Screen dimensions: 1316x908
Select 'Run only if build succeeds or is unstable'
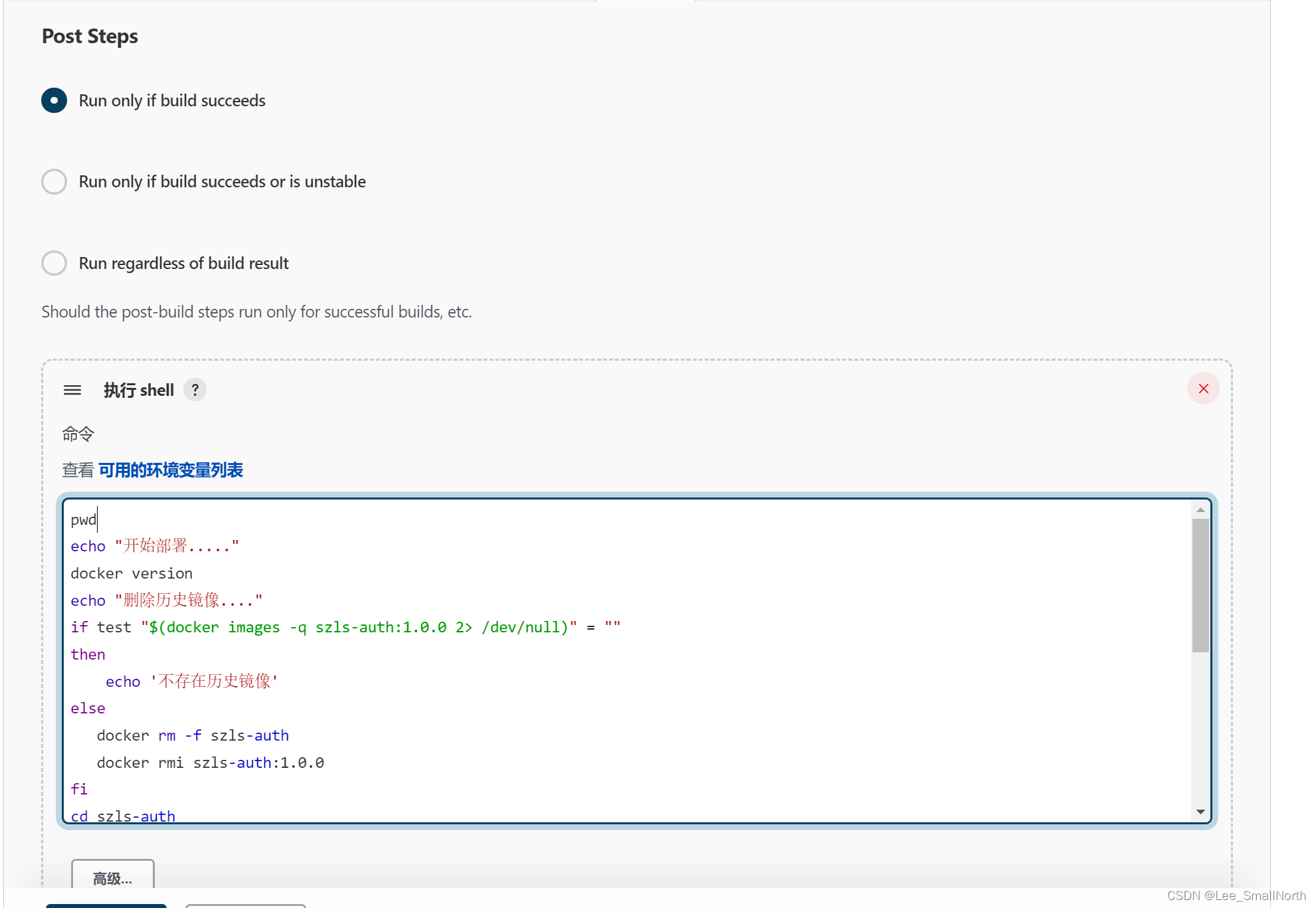(x=54, y=181)
